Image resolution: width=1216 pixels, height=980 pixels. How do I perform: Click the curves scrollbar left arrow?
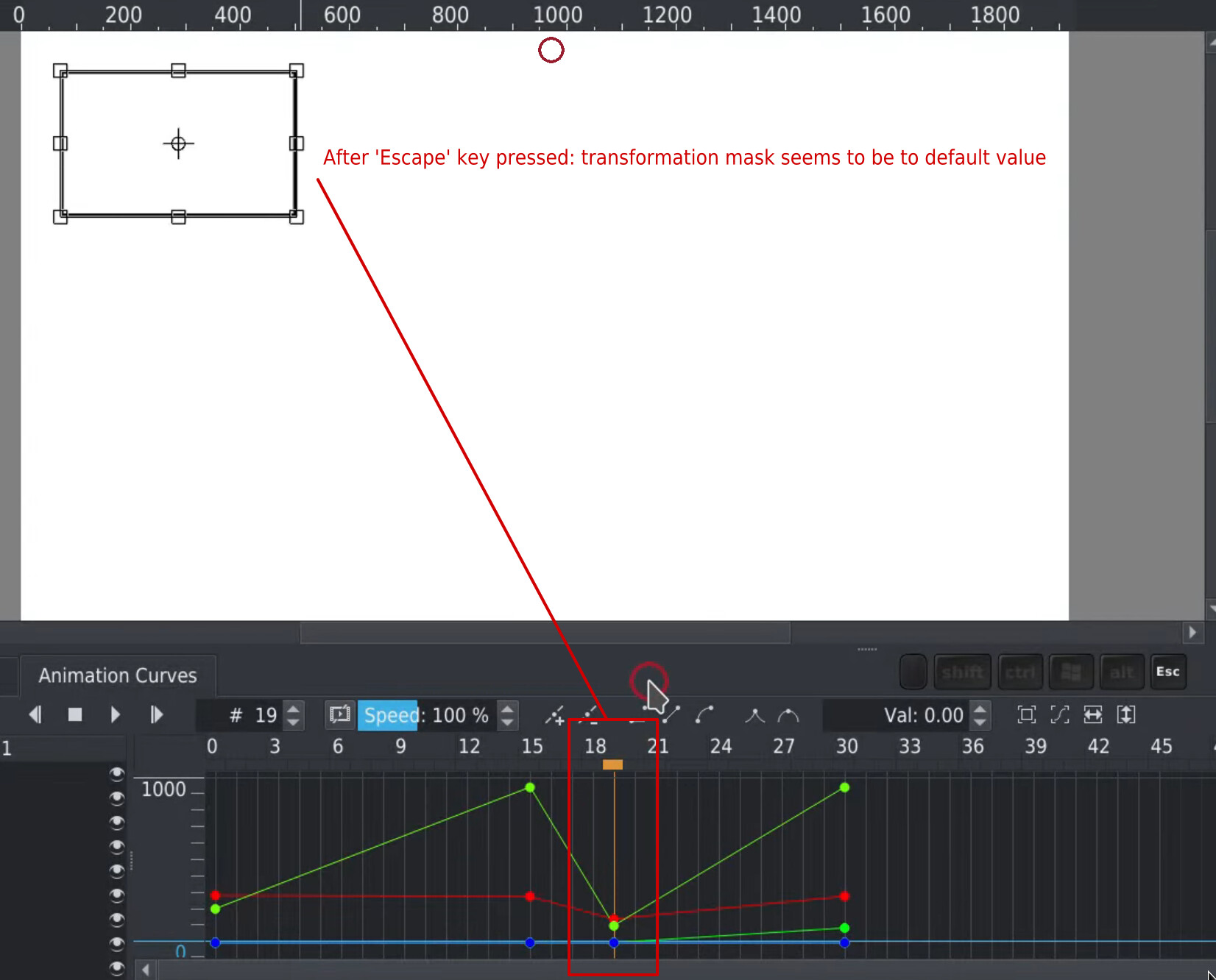[146, 970]
